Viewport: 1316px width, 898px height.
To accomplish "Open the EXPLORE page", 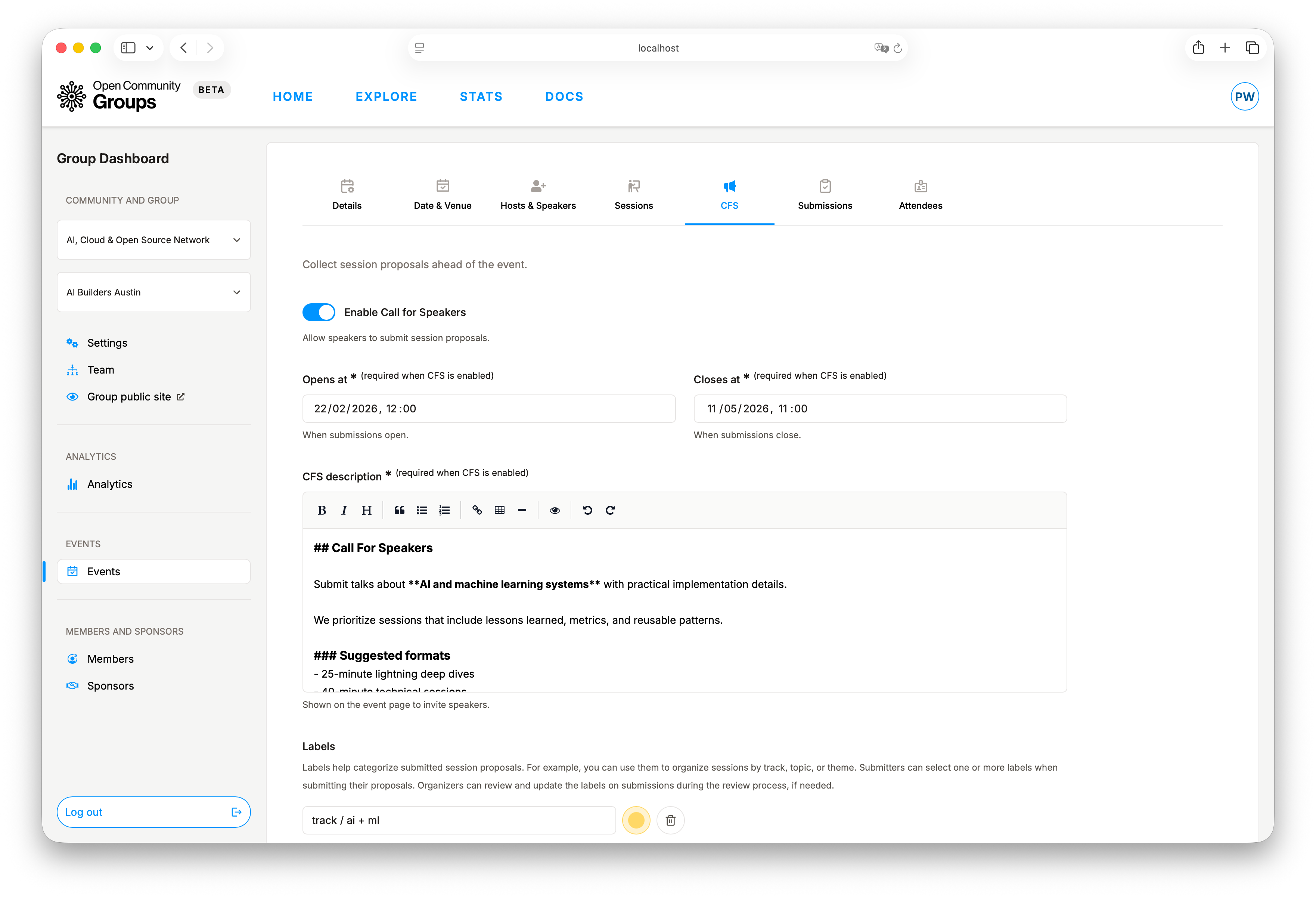I will point(386,97).
